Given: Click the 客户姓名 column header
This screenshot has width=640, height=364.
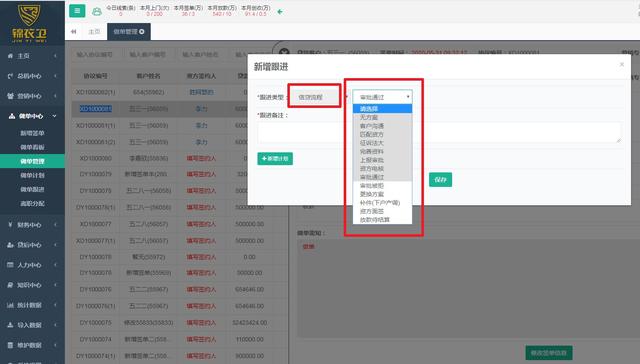Looking at the screenshot, I should (148, 76).
